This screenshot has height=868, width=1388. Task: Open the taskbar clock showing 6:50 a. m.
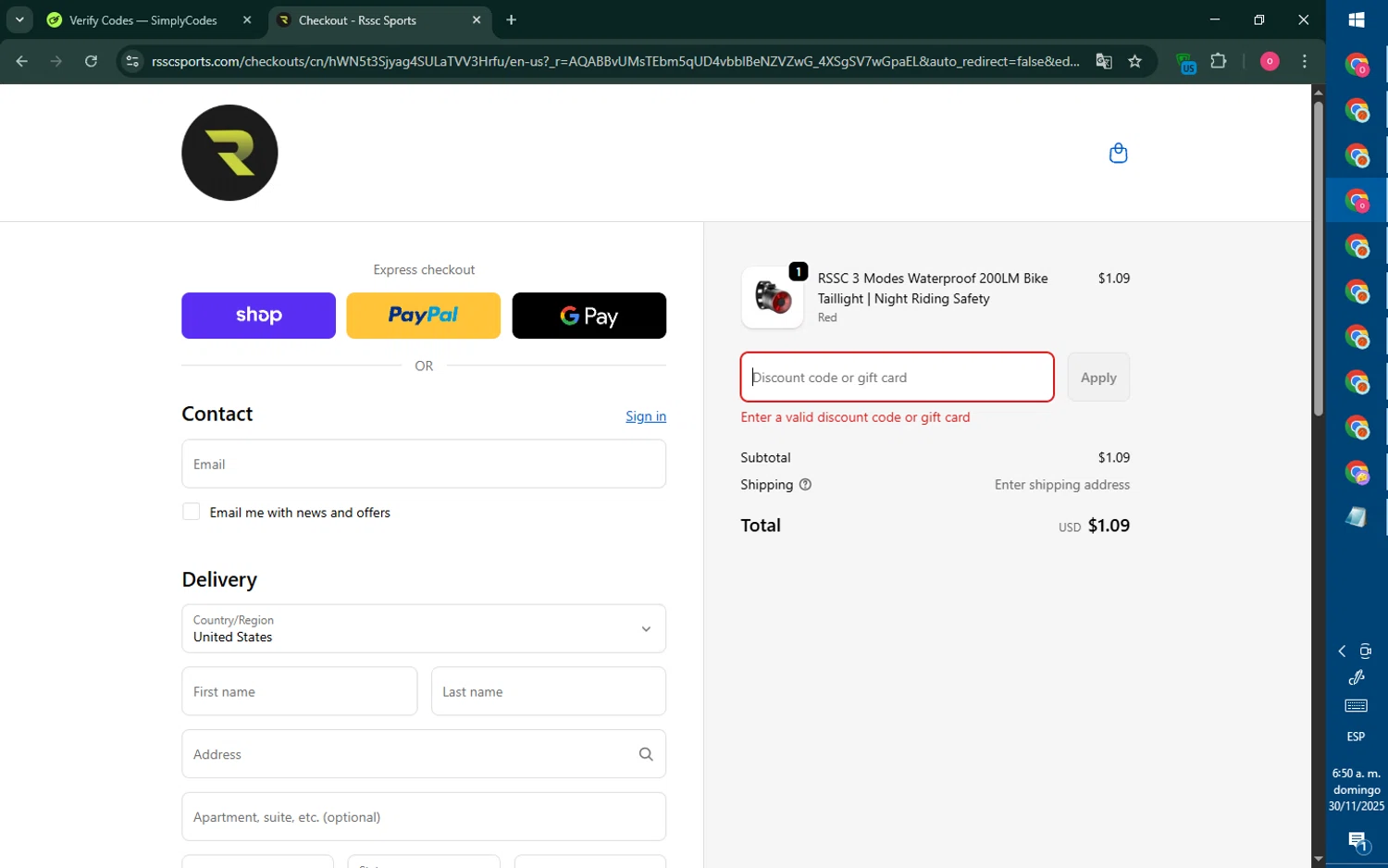pyautogui.click(x=1357, y=789)
